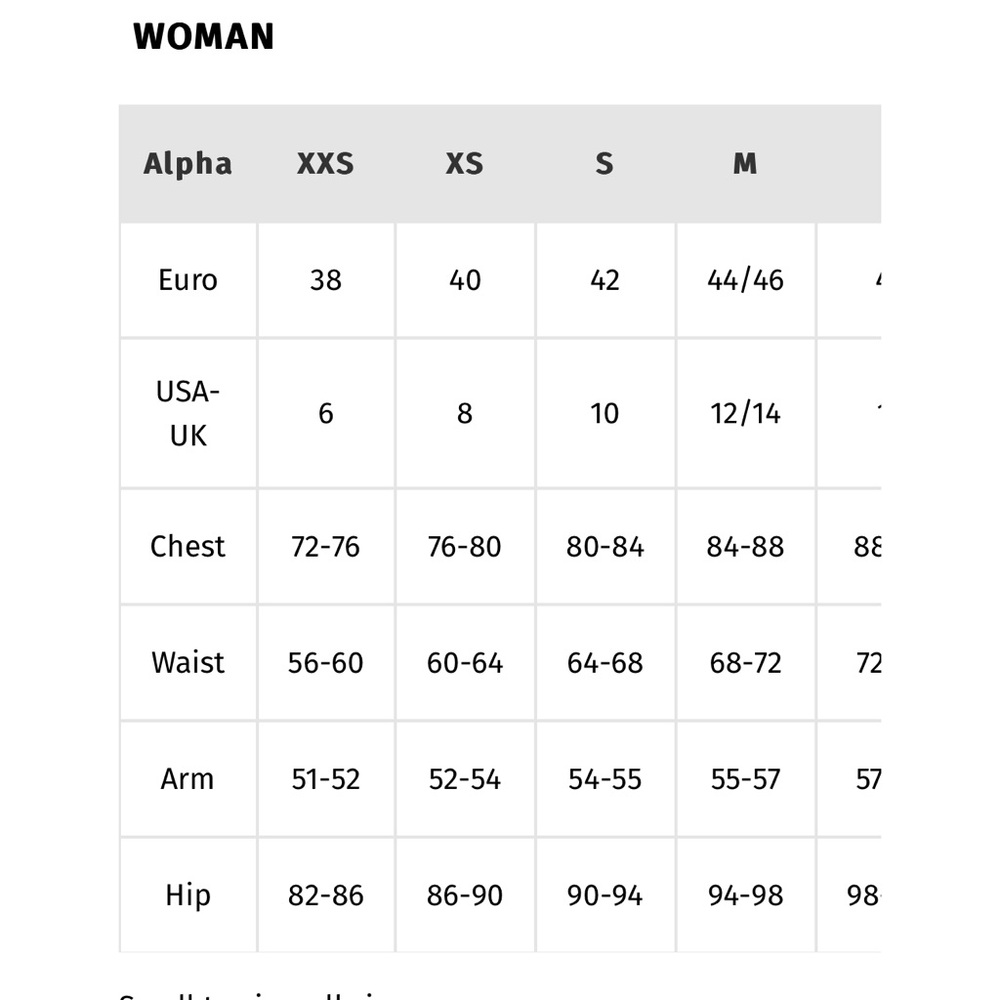The height and width of the screenshot is (1000, 1000).
Task: Select the Chest 72-76 cell
Action: [x=326, y=547]
